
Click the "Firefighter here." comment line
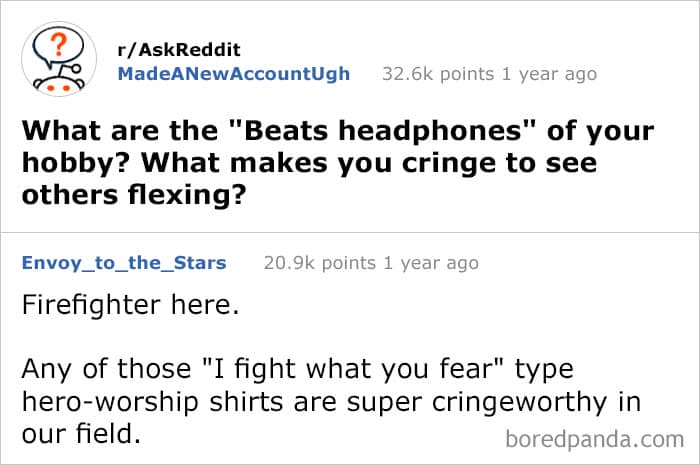click(x=130, y=305)
